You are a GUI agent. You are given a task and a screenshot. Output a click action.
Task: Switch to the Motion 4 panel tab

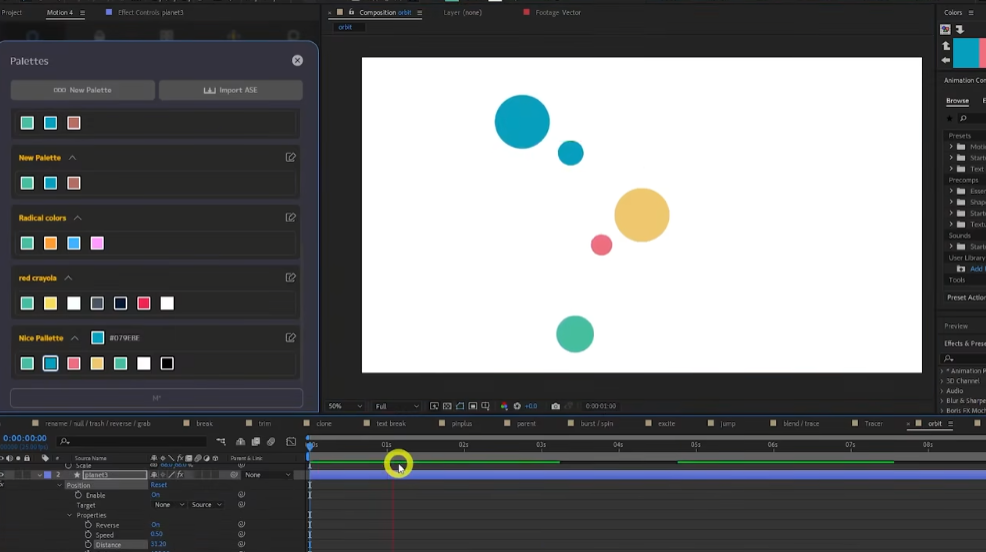coord(60,13)
